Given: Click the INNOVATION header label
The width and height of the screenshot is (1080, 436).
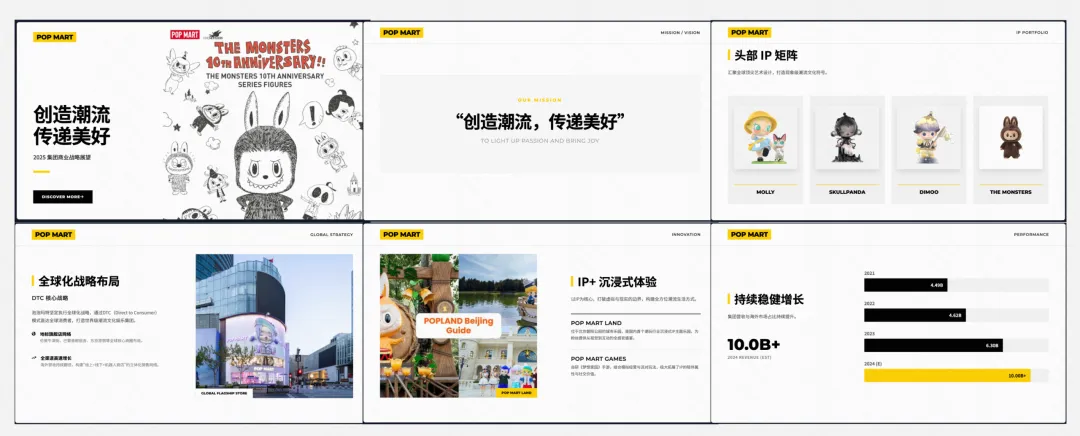Looking at the screenshot, I should click(686, 234).
